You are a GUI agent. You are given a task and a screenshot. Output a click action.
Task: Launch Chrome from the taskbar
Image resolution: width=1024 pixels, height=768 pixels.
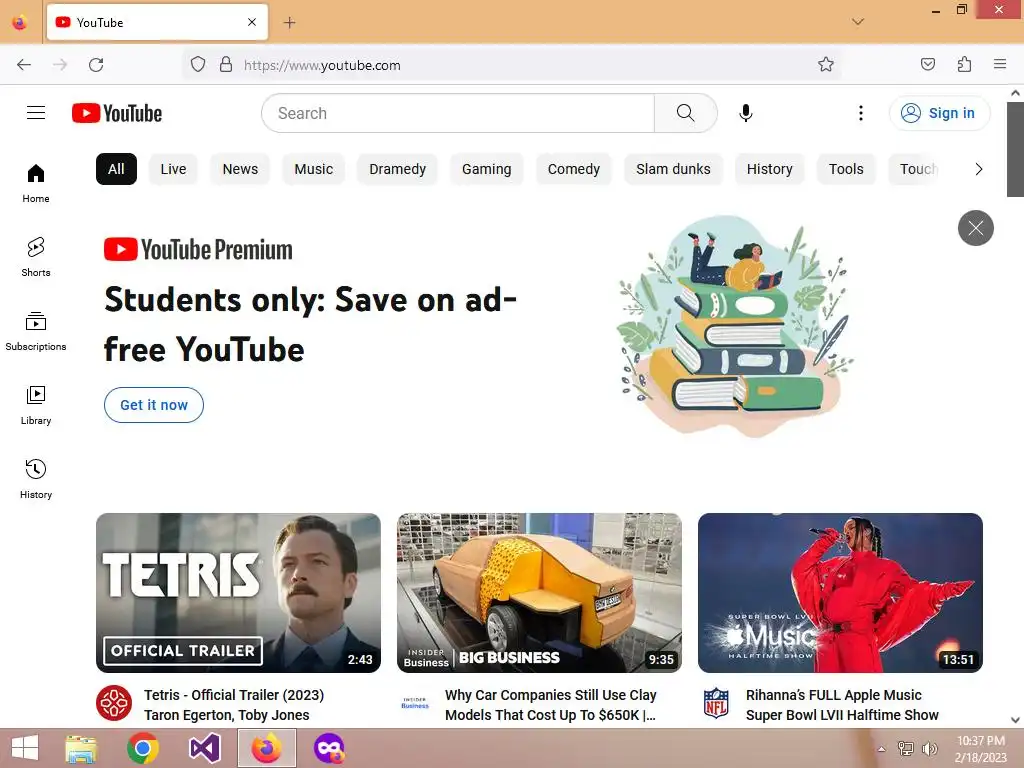143,748
